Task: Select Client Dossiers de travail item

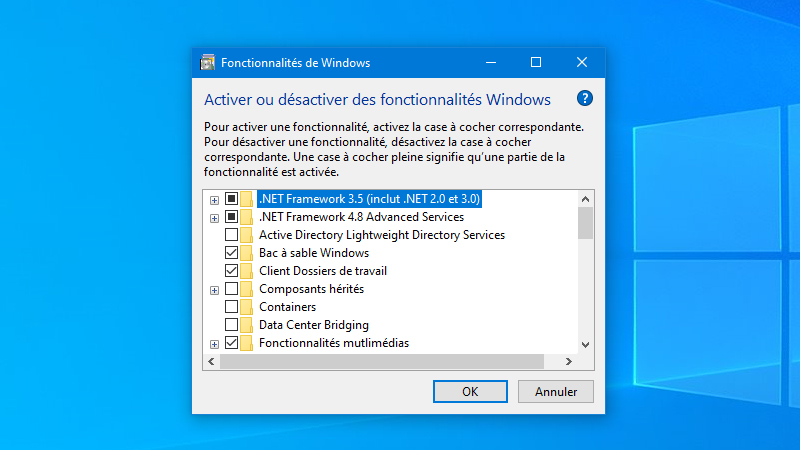Action: pos(323,271)
